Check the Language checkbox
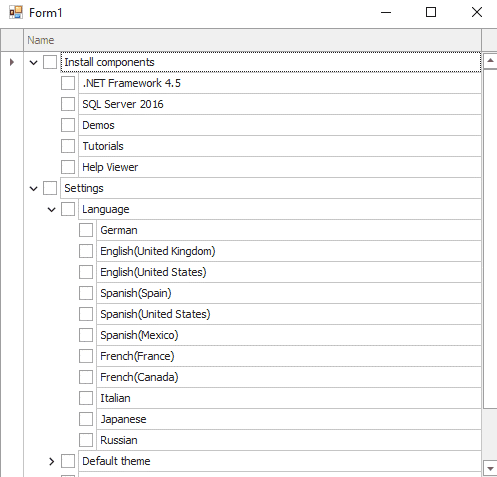 tap(68, 209)
